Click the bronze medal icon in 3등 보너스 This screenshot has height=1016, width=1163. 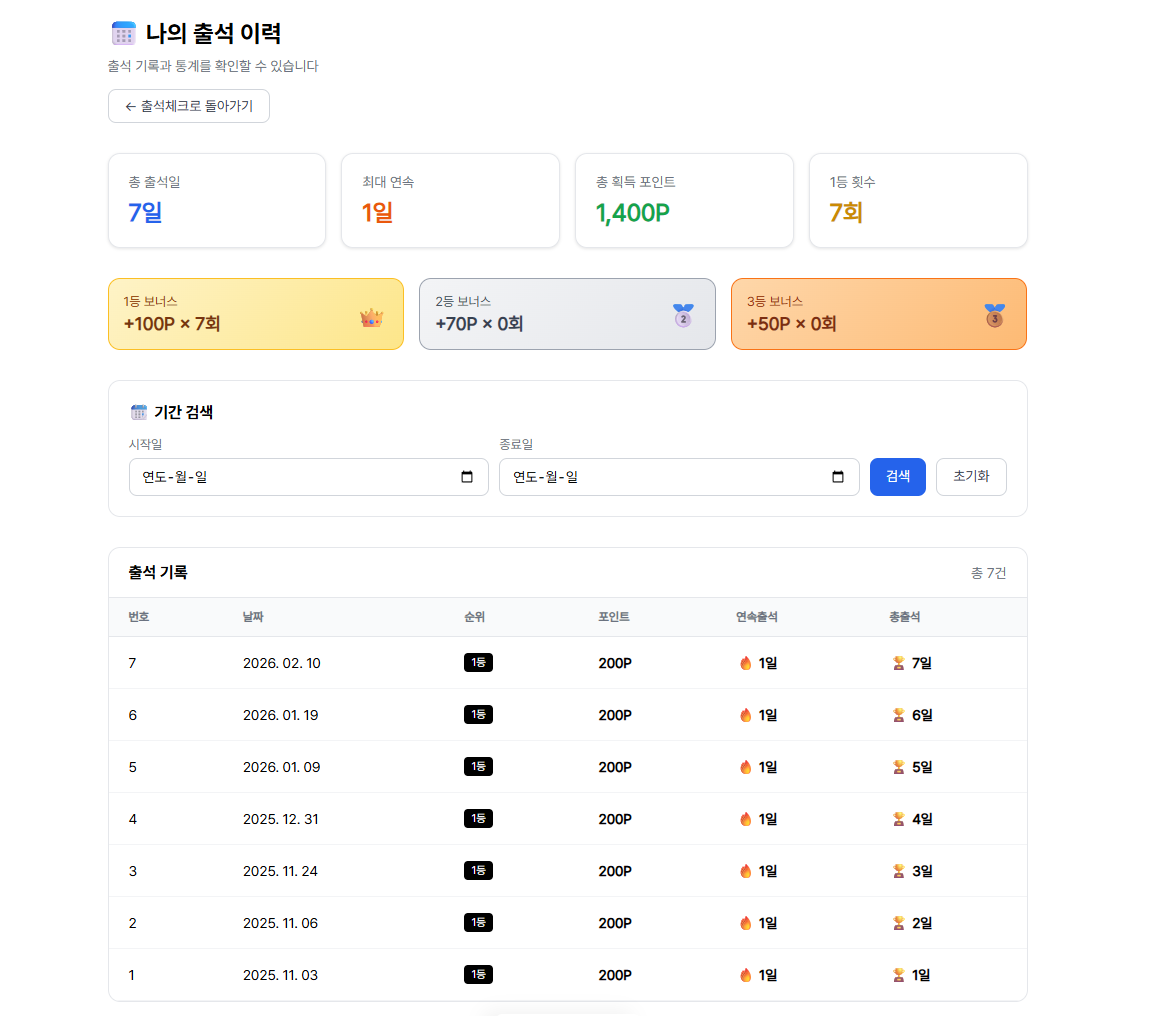click(994, 316)
